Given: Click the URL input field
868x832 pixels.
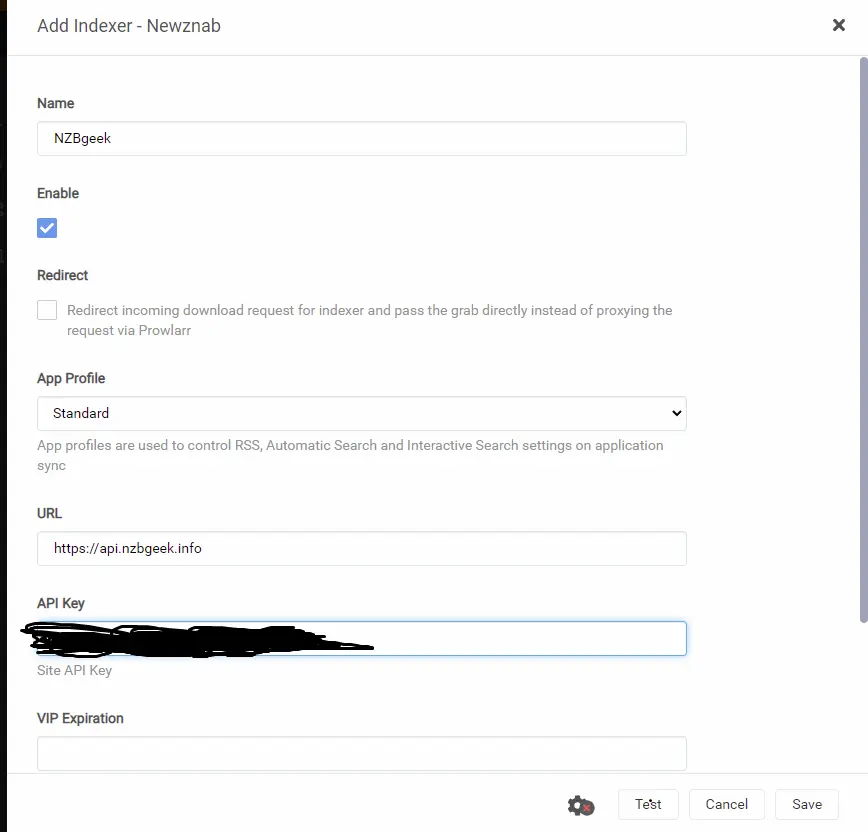Looking at the screenshot, I should click(x=361, y=548).
